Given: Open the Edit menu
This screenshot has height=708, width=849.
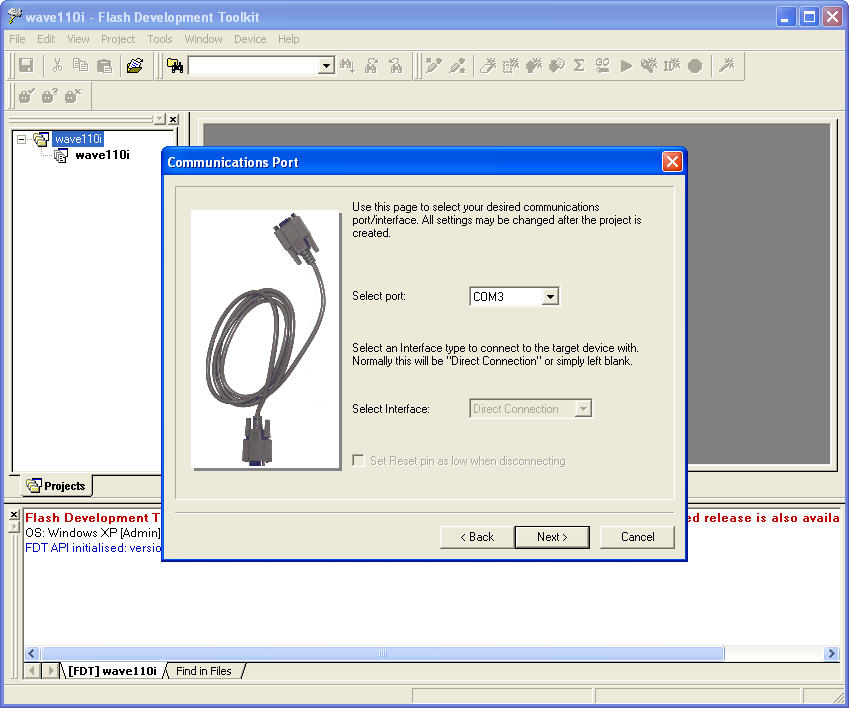Looking at the screenshot, I should [x=46, y=39].
